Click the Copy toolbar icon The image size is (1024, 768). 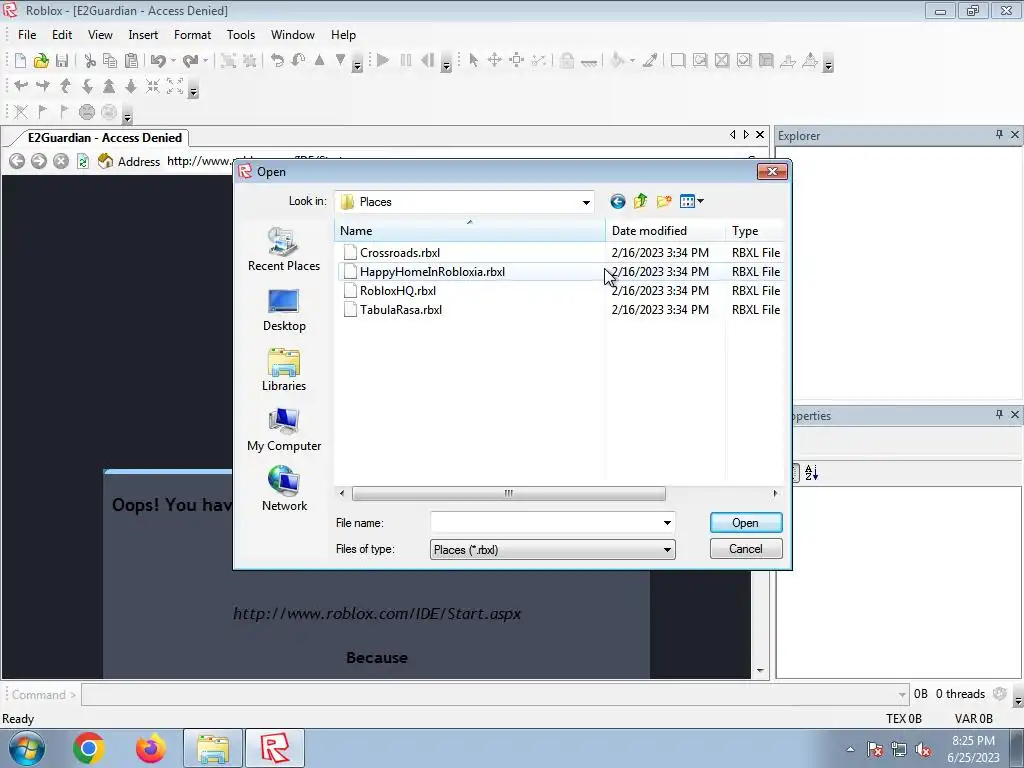pos(110,61)
